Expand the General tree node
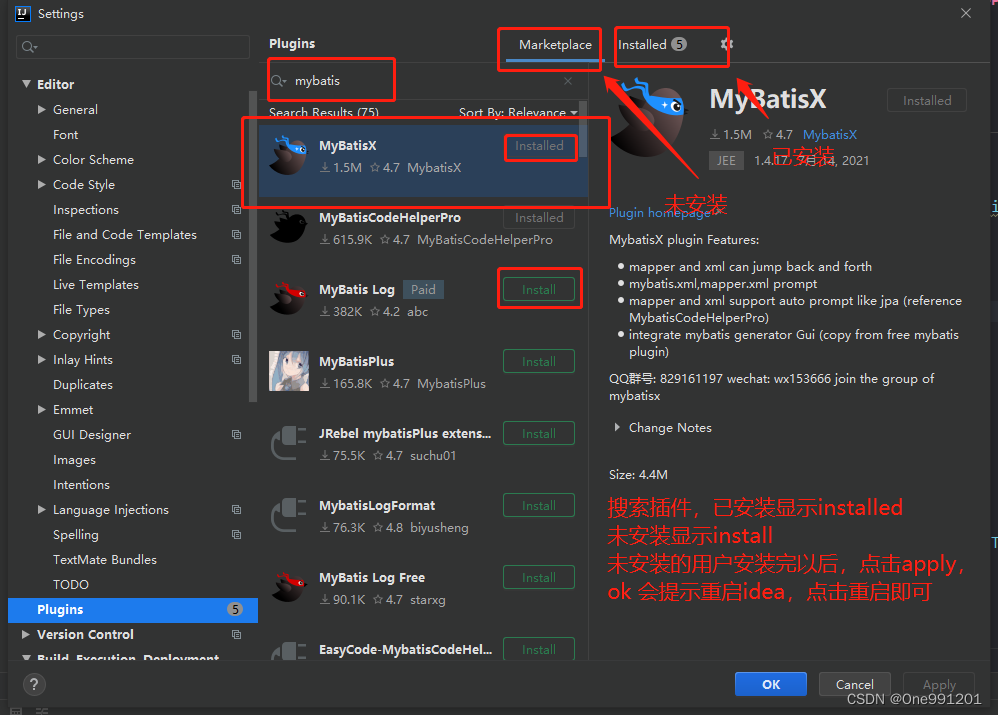Screen dimensions: 998x715 pos(41,110)
